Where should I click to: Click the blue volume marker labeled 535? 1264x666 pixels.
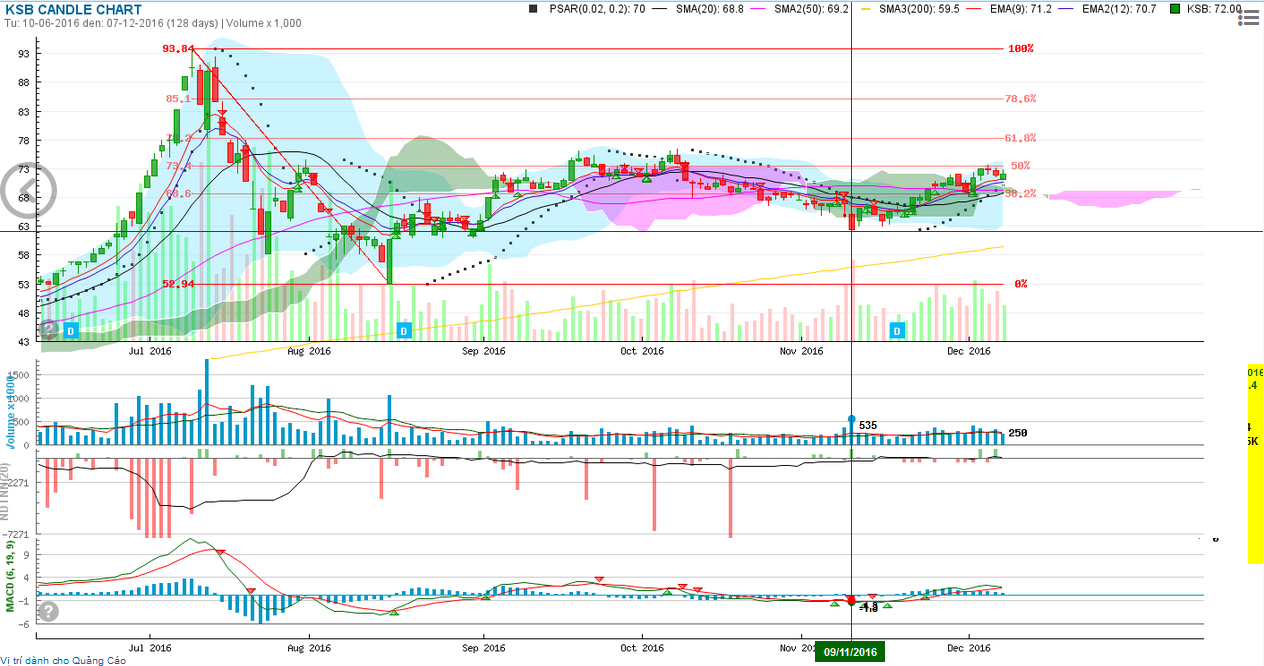(852, 419)
